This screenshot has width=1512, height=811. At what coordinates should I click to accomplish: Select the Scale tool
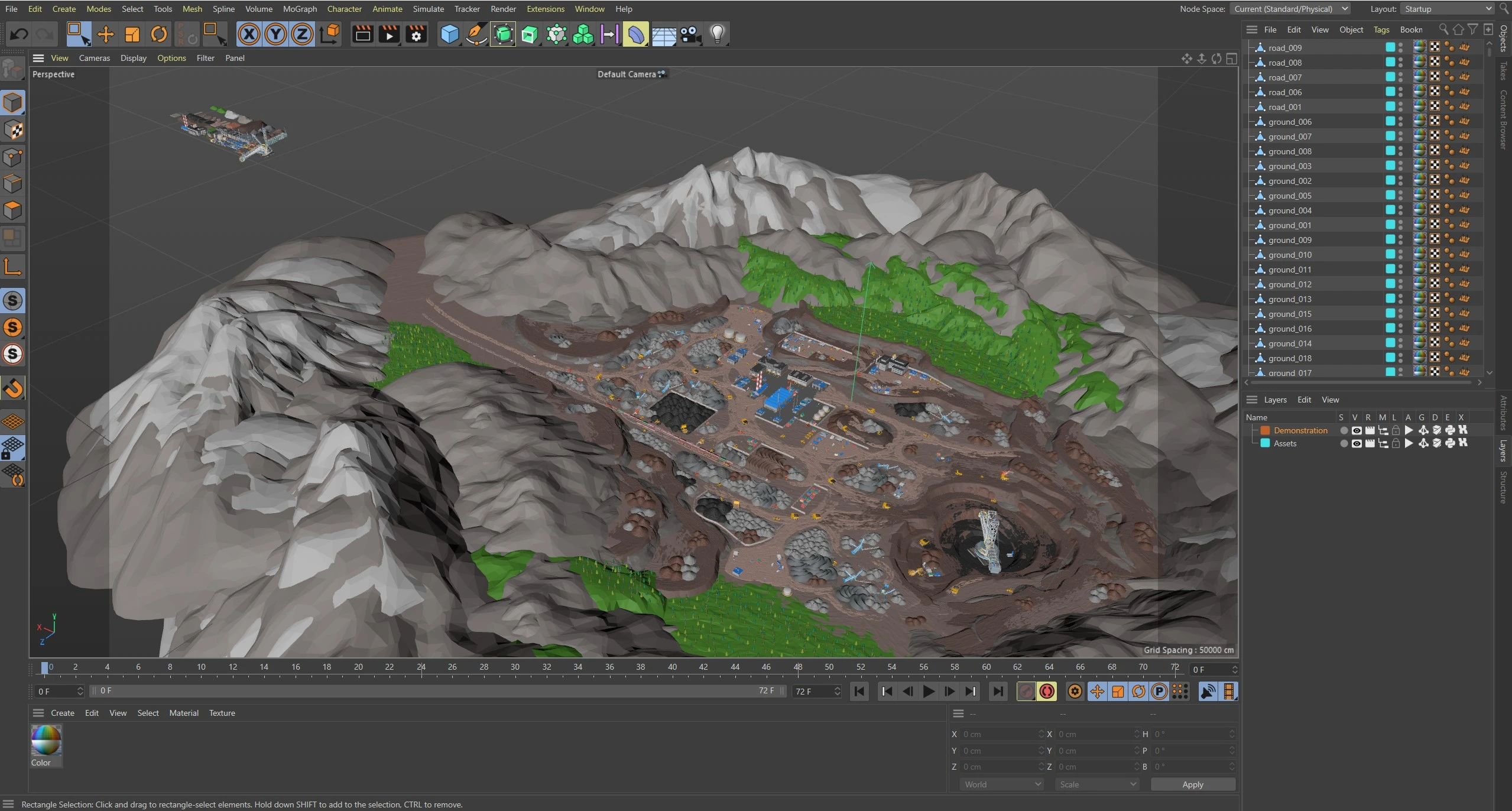(x=132, y=34)
